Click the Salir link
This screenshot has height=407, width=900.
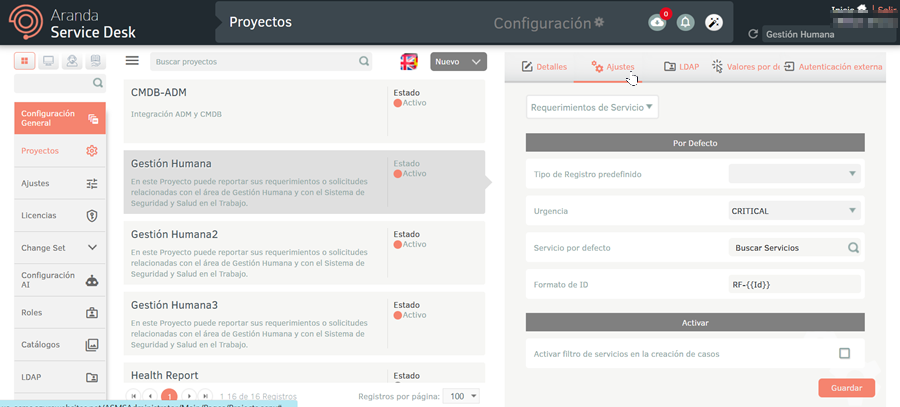pos(889,9)
